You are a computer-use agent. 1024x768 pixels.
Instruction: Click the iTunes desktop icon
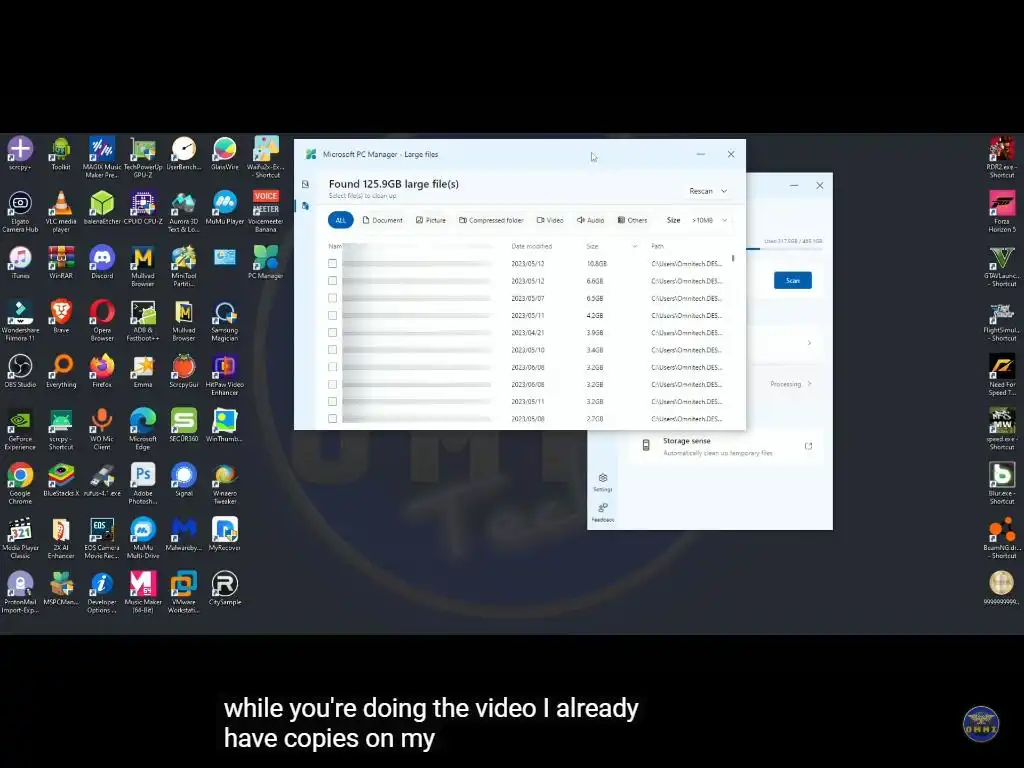[x=20, y=263]
